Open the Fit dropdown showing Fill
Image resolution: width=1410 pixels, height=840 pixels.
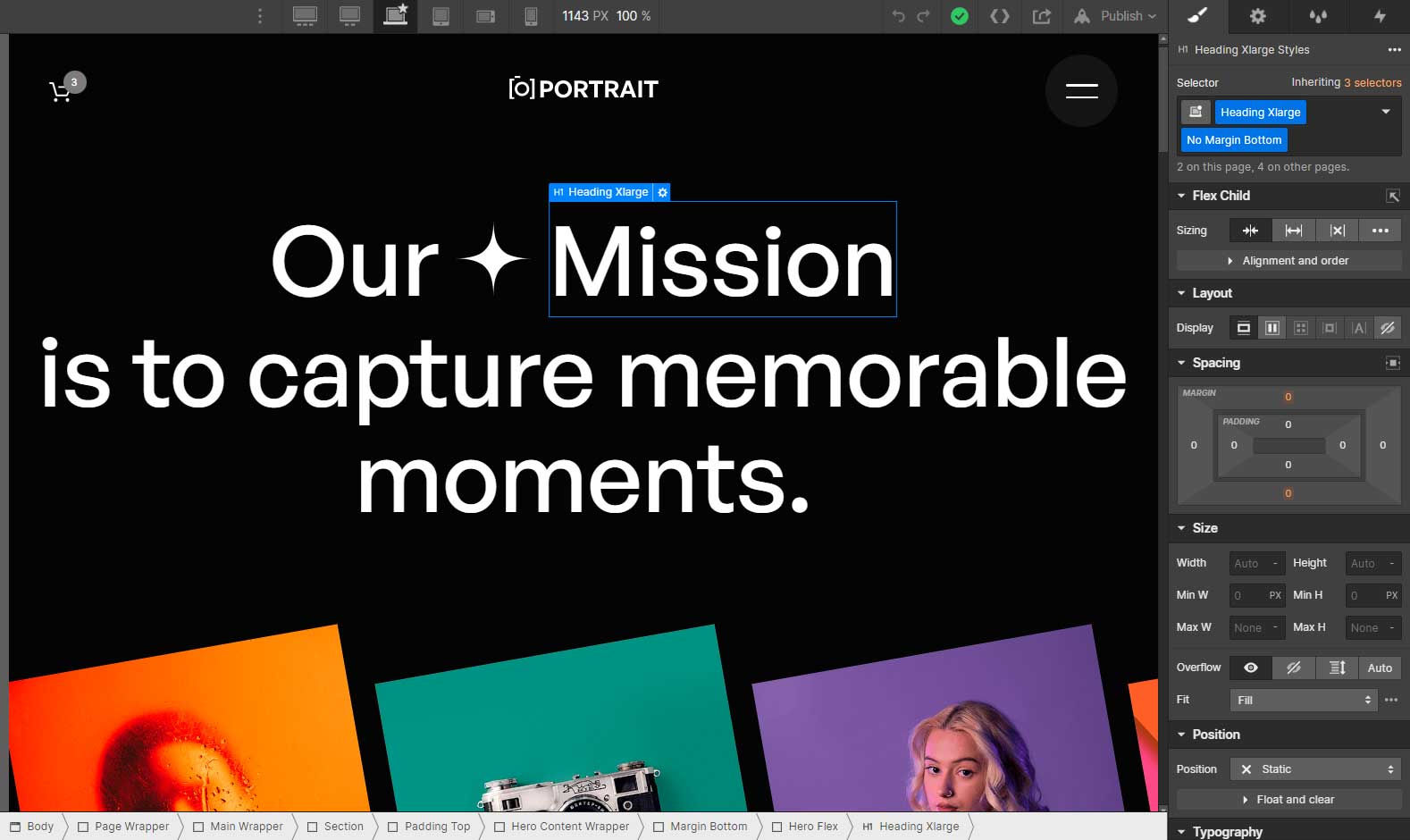coord(1304,700)
